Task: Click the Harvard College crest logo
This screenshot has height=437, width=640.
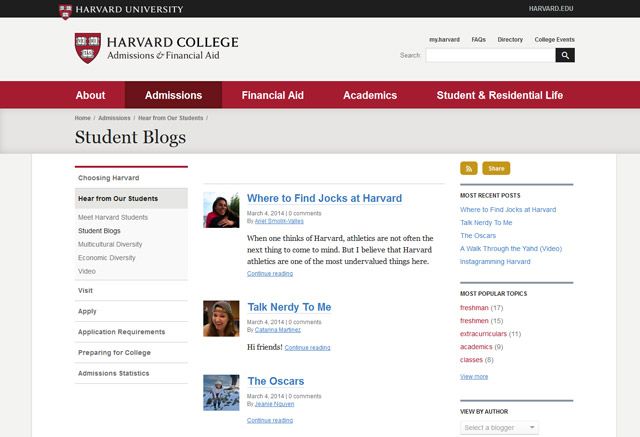Action: (87, 47)
